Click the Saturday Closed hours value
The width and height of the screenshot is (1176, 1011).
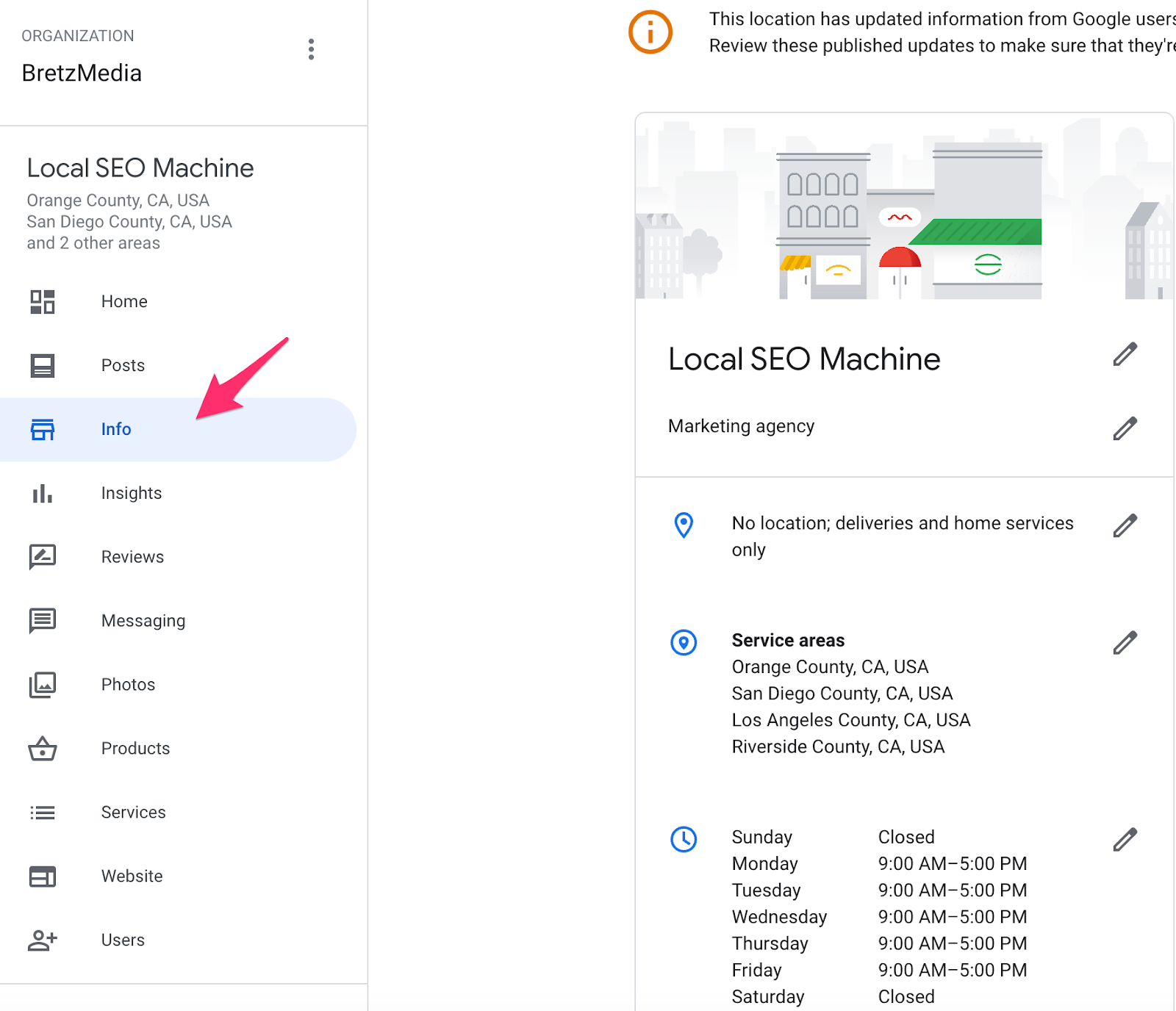click(906, 997)
